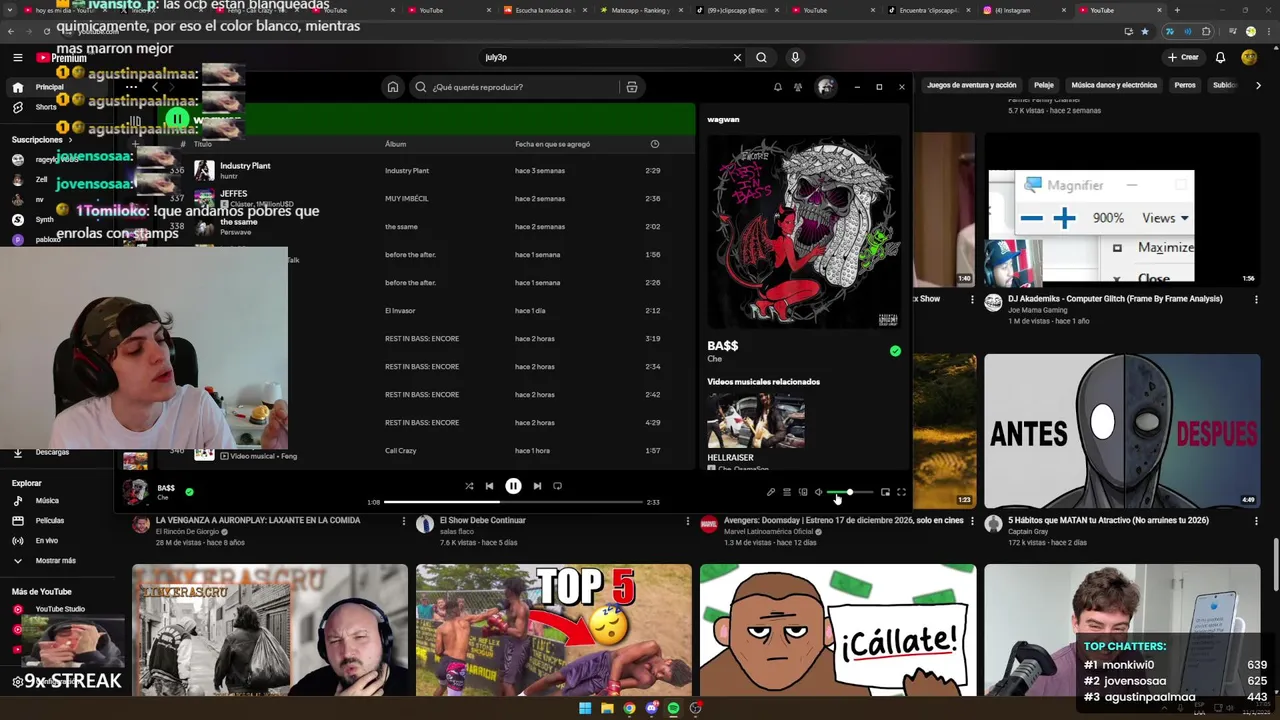Open Chrome three-dot menu
Screen dimensions: 1280x720
tap(1268, 31)
